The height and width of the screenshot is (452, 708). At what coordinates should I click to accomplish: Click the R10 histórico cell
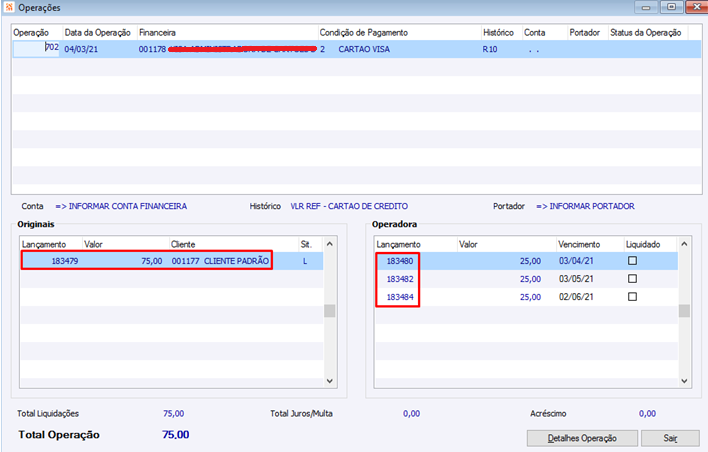click(x=489, y=49)
